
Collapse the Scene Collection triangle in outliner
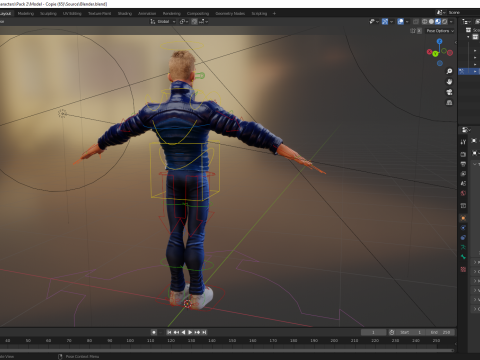pyautogui.click(x=468, y=36)
